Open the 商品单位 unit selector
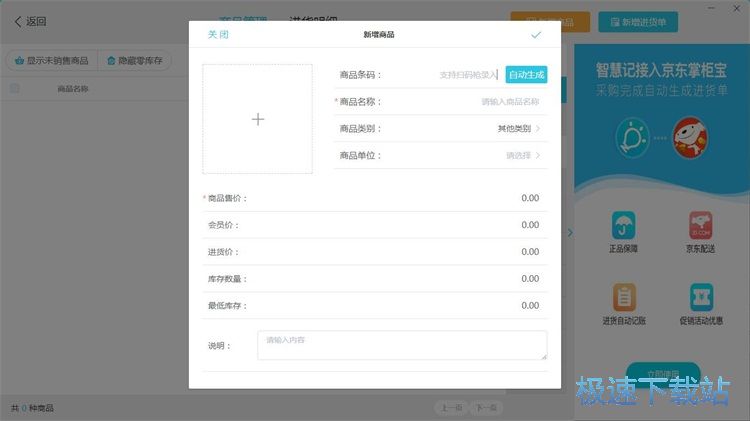 pos(522,156)
